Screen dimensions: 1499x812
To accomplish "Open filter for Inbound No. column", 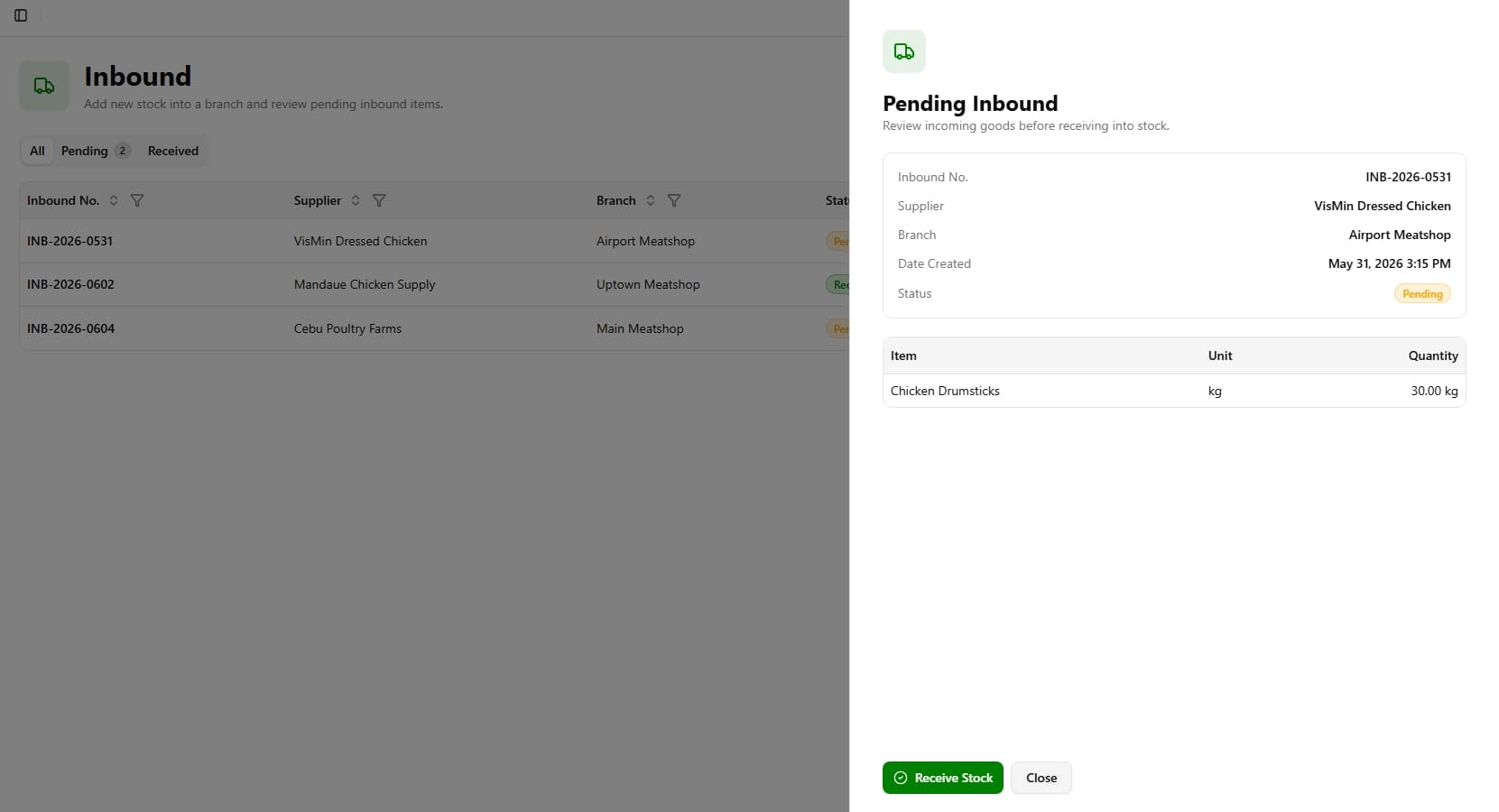I will 137,200.
